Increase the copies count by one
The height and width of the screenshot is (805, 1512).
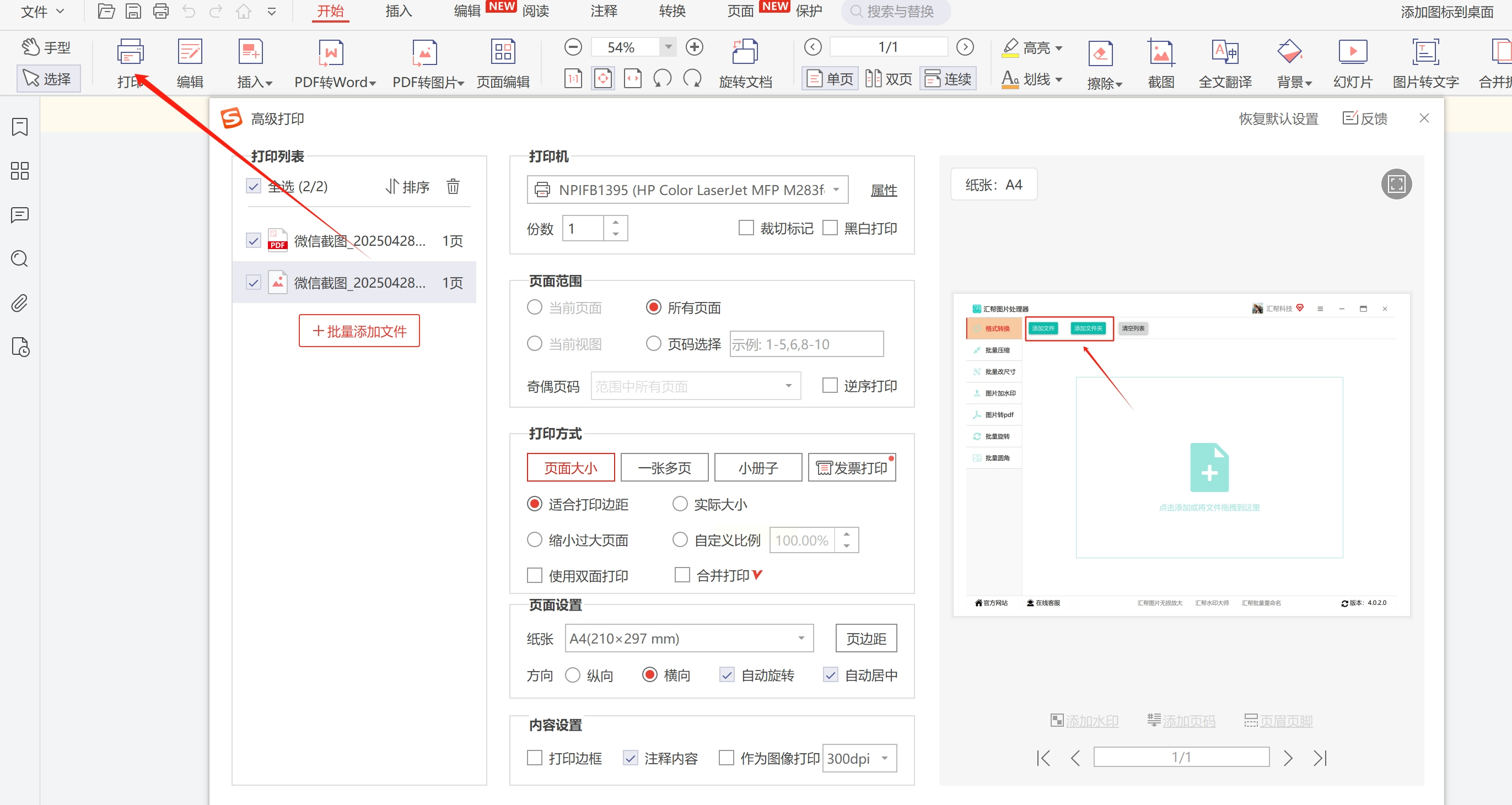click(615, 222)
